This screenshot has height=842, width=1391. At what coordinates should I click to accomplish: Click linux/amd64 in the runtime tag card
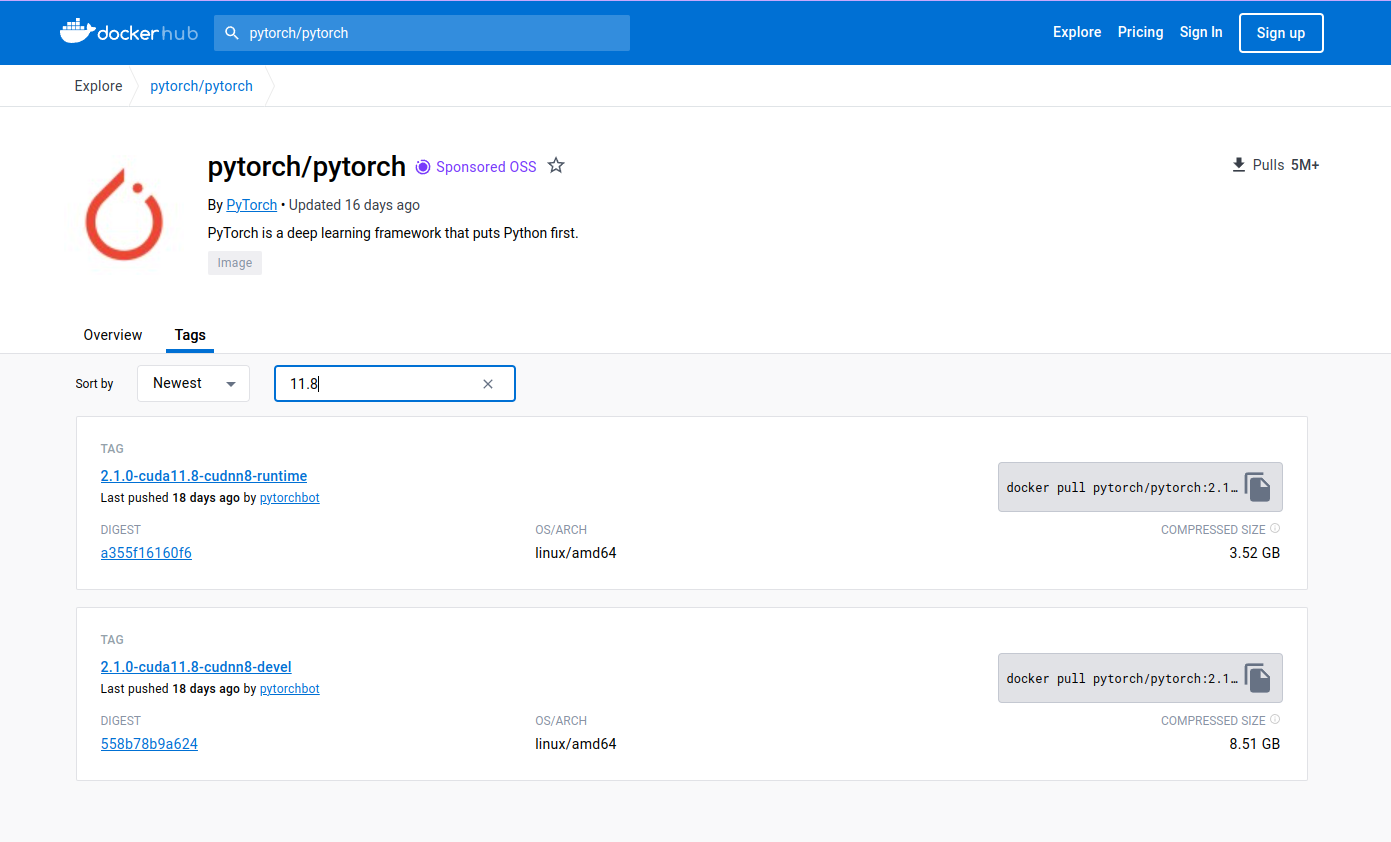(576, 553)
